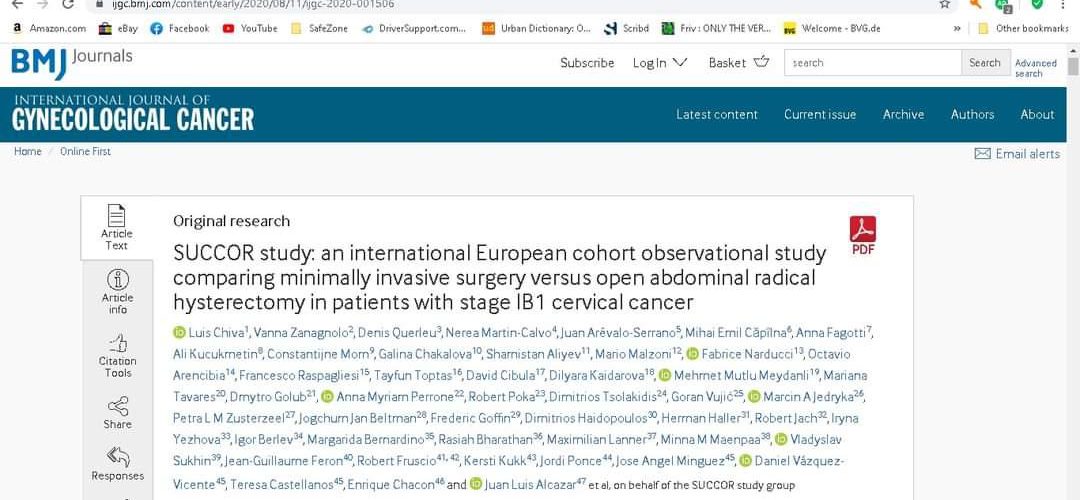Open the Archive section
This screenshot has width=1080, height=500.
903,114
